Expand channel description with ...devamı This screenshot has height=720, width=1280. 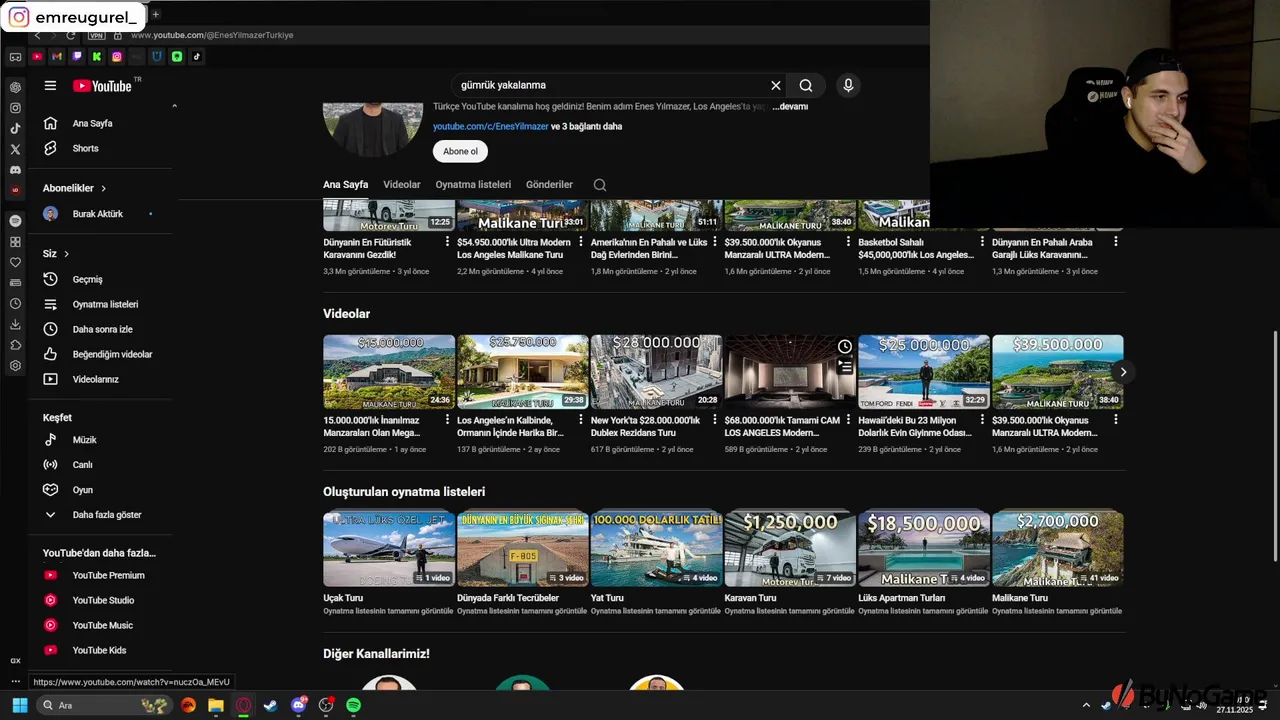pyautogui.click(x=790, y=106)
